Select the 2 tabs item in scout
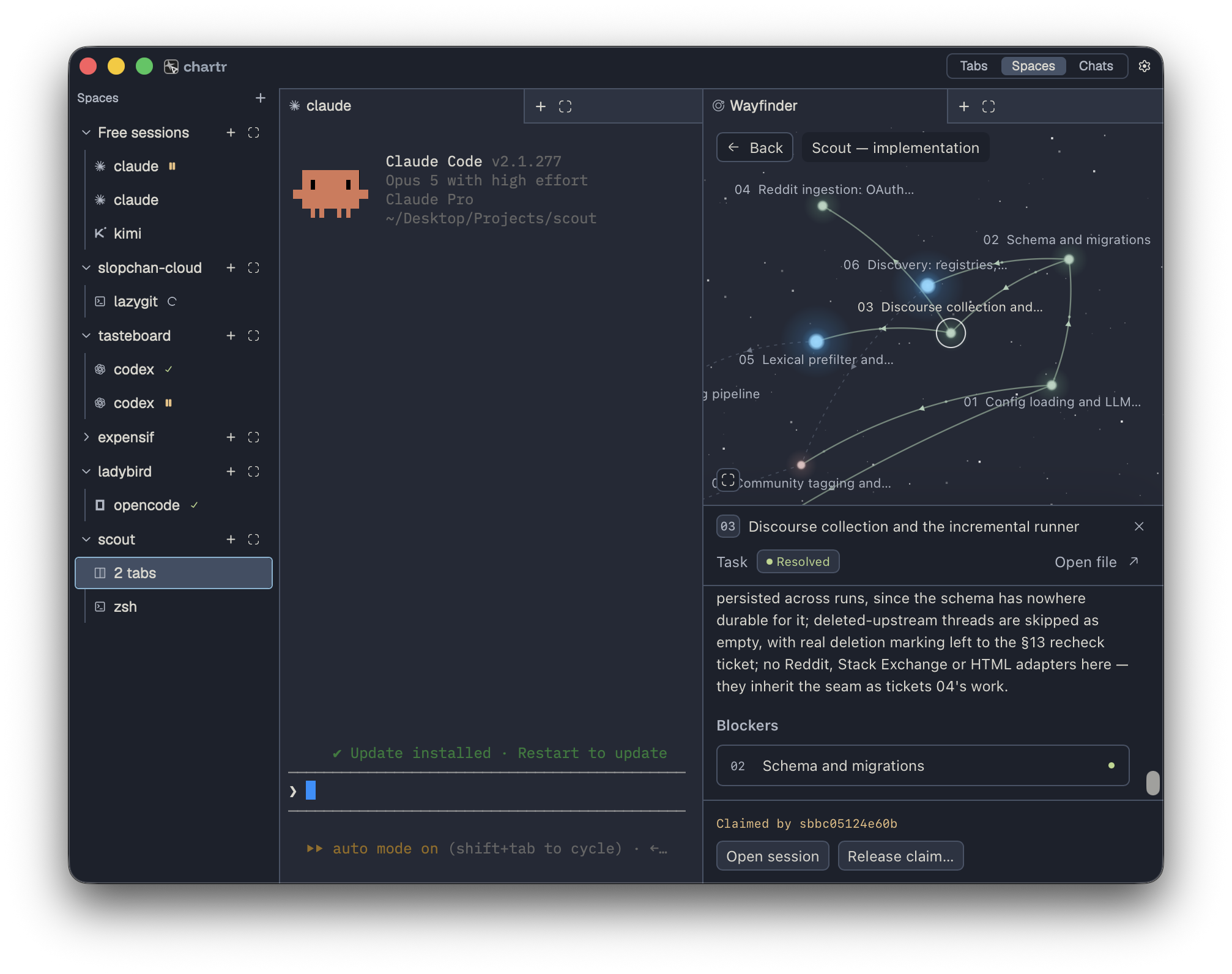 tap(174, 573)
